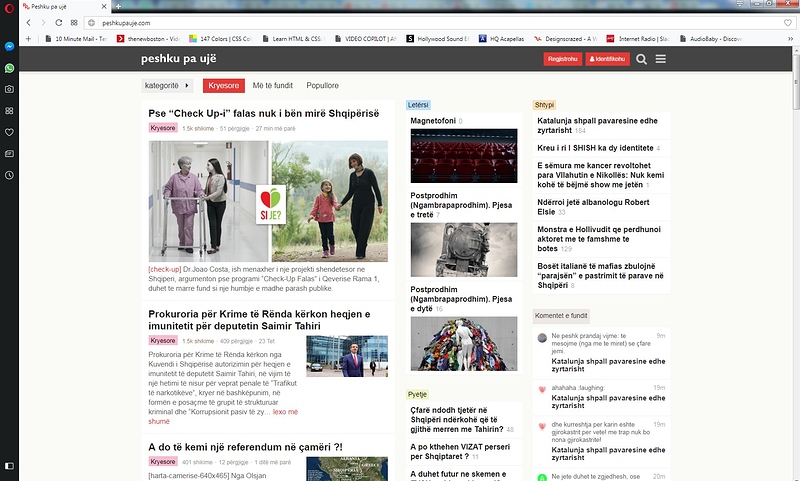Click red theater seats thumbnail

click(x=464, y=156)
